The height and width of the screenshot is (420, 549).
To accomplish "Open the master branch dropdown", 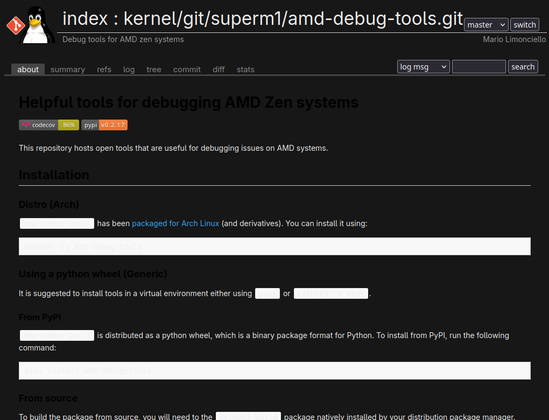I will click(486, 25).
